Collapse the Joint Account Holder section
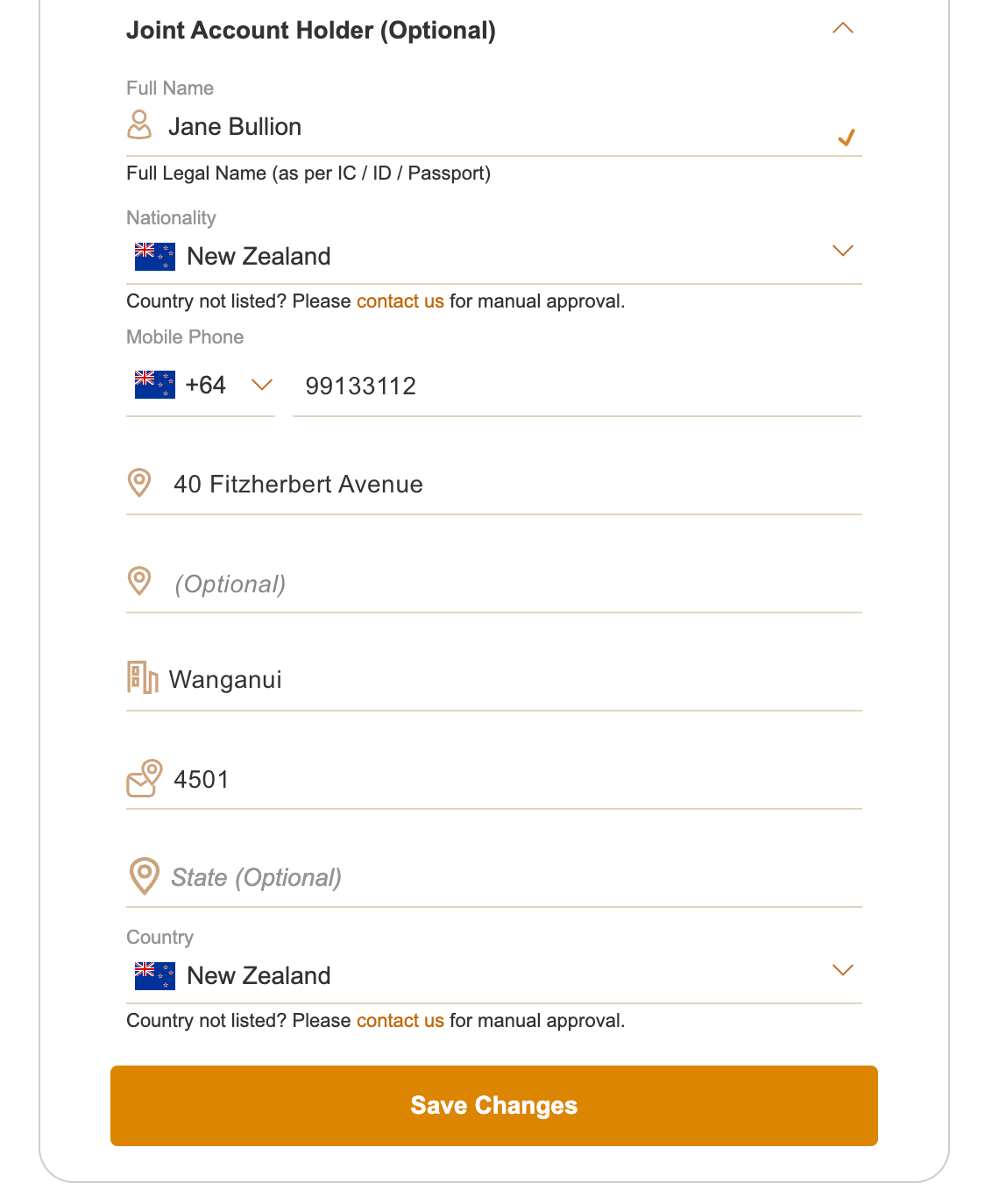 point(842,29)
